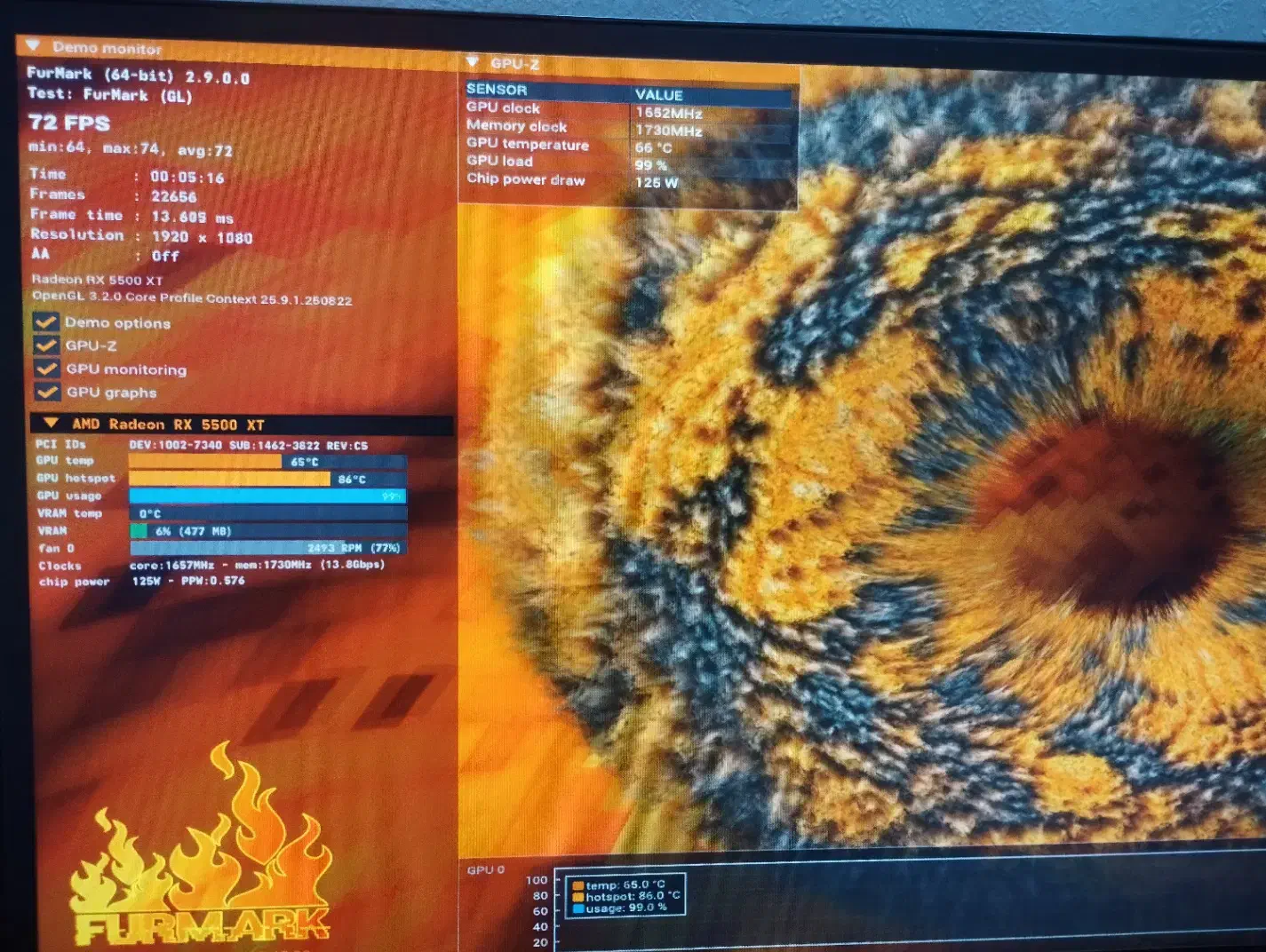The width and height of the screenshot is (1266, 952).
Task: Click the GPU hotspot row label
Action: tap(76, 478)
